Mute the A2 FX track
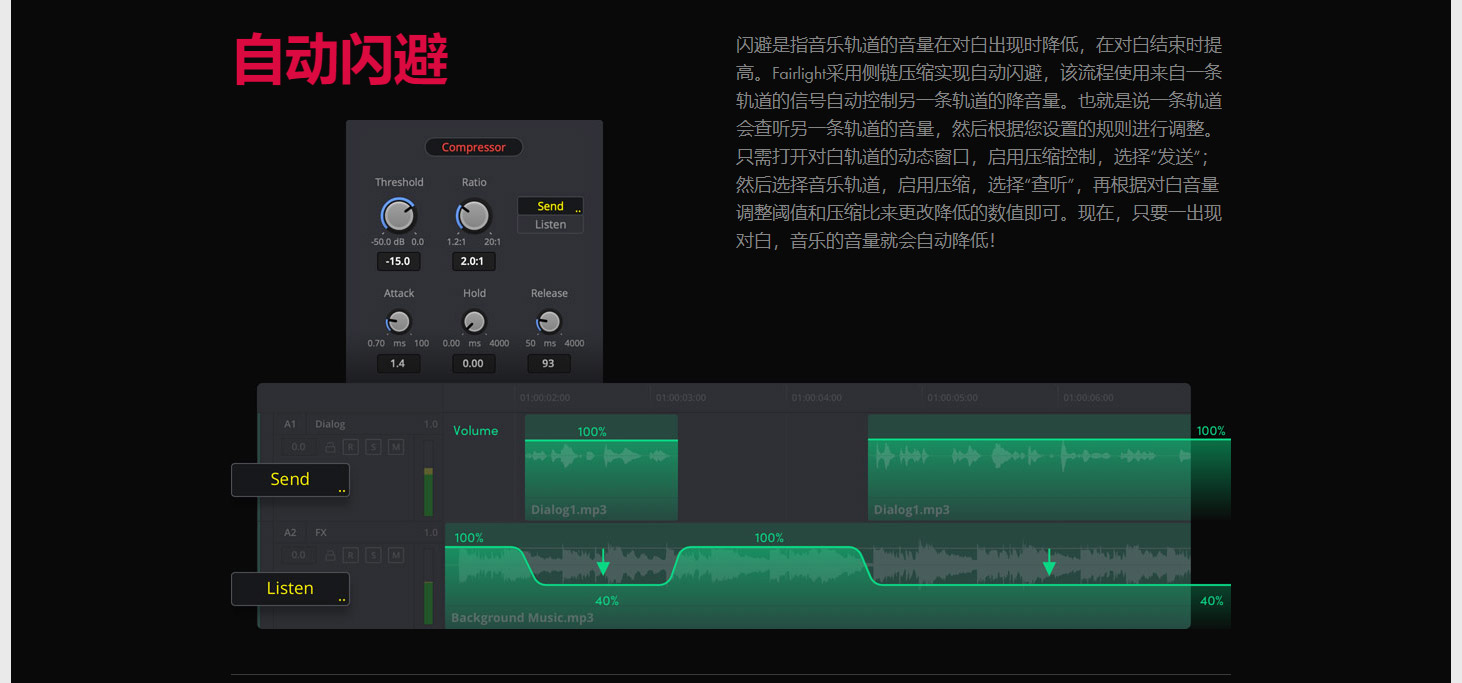This screenshot has width=1462, height=683. click(x=396, y=555)
